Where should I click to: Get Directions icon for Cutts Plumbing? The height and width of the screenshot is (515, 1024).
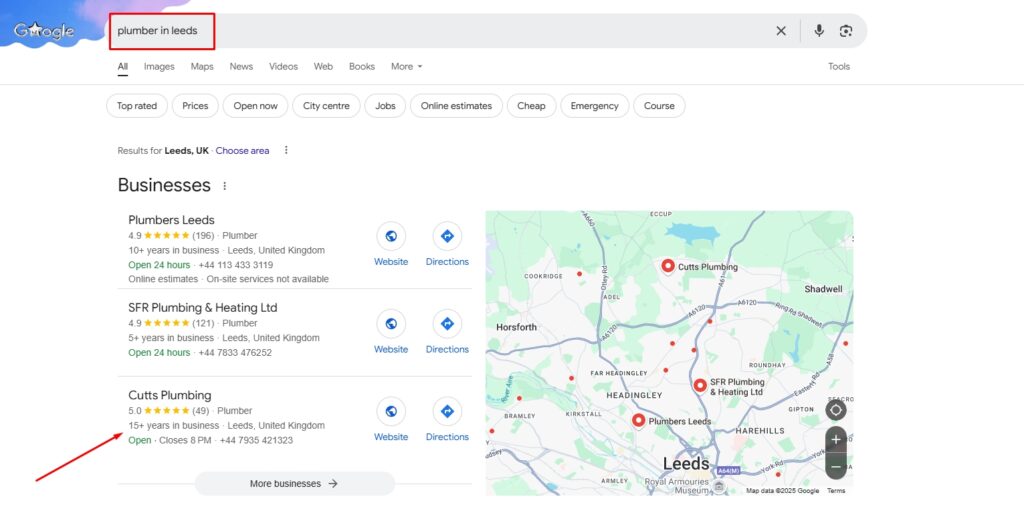(447, 411)
